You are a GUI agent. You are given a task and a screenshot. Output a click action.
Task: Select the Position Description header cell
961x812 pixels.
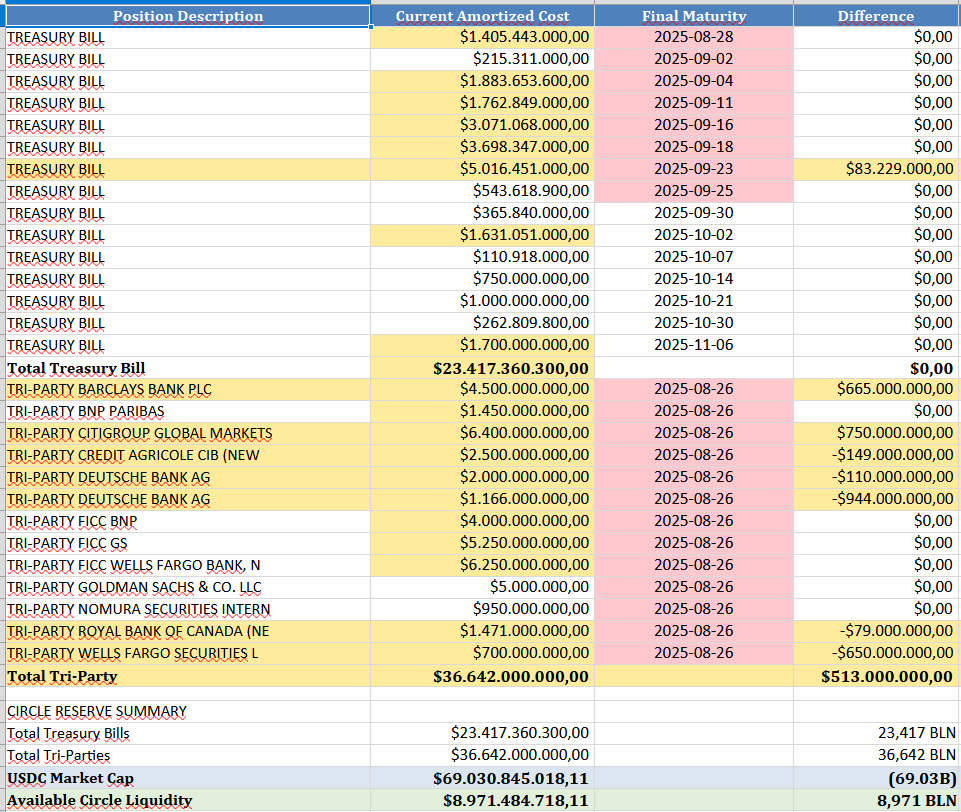(188, 16)
